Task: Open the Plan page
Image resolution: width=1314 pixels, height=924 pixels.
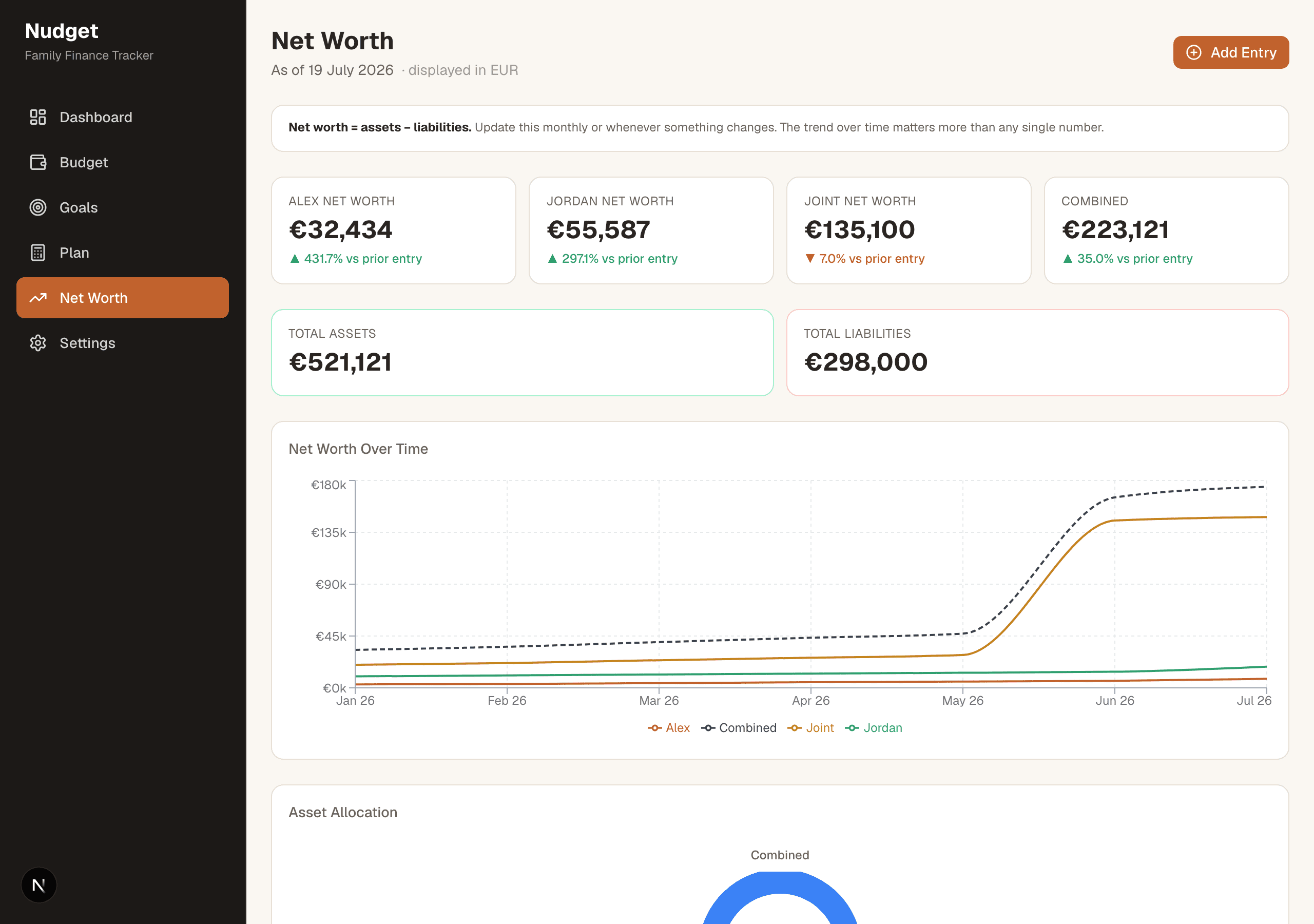Action: [123, 253]
